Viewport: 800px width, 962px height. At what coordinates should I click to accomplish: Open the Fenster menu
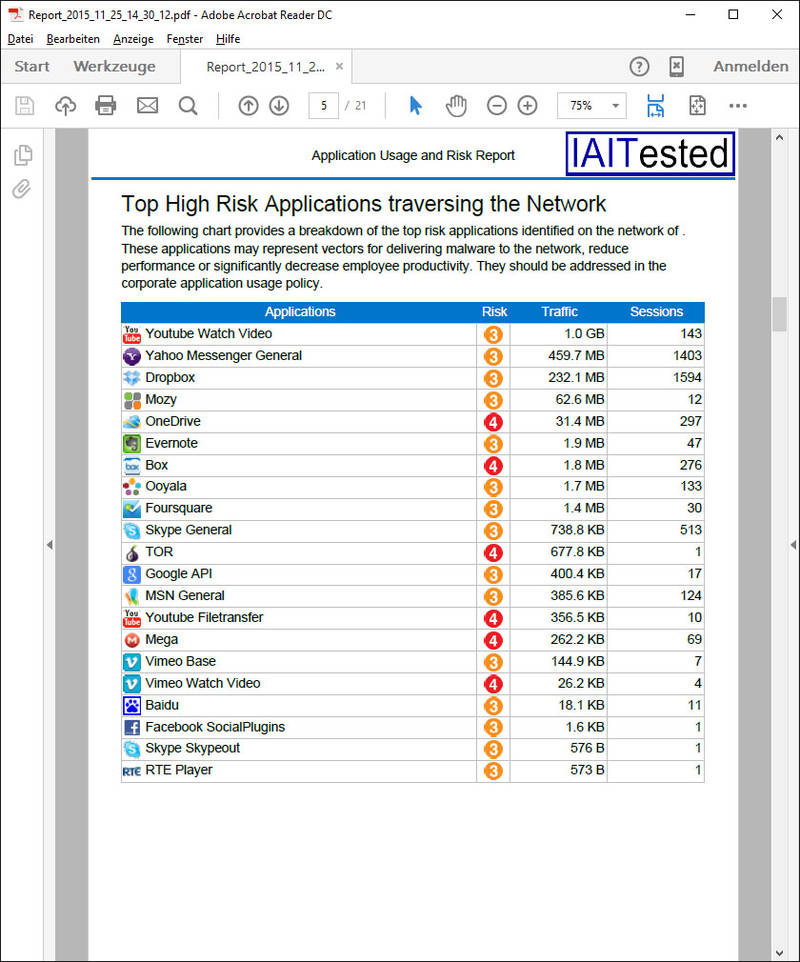pos(185,39)
